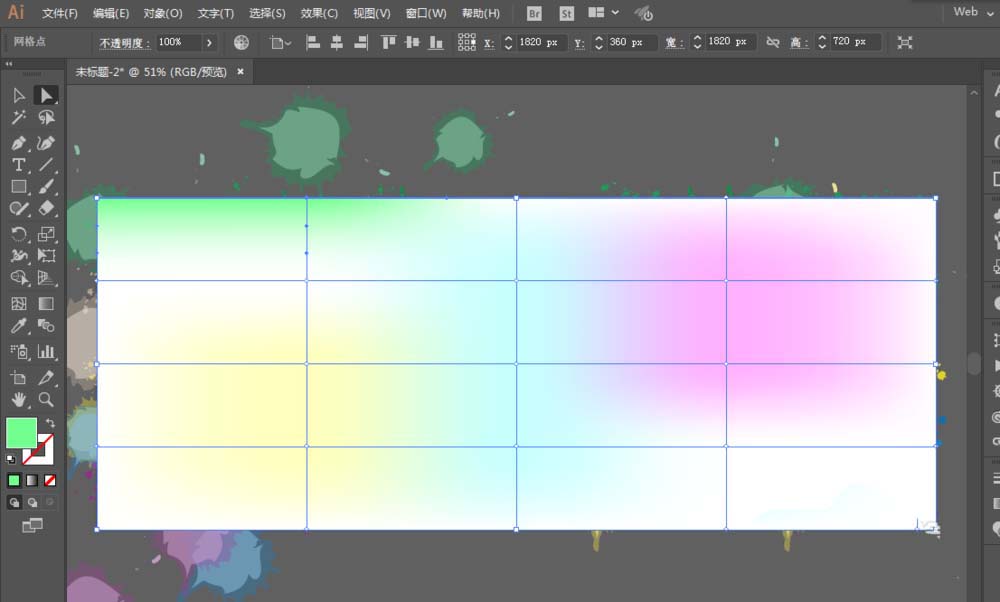Select the Symbol Sprayer tool

coord(18,351)
